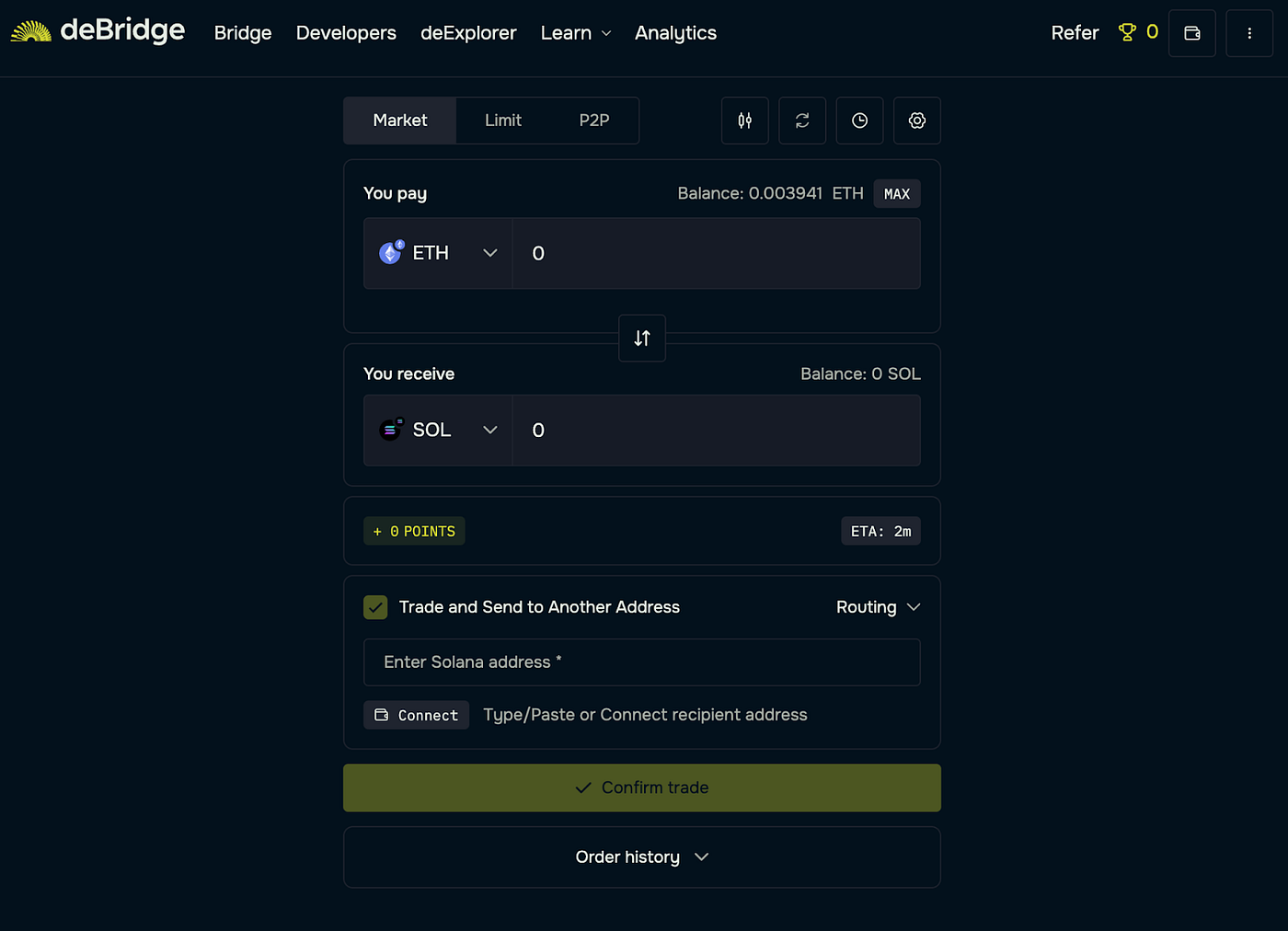The width and height of the screenshot is (1288, 931).
Task: Switch to the P2P tab
Action: click(593, 120)
